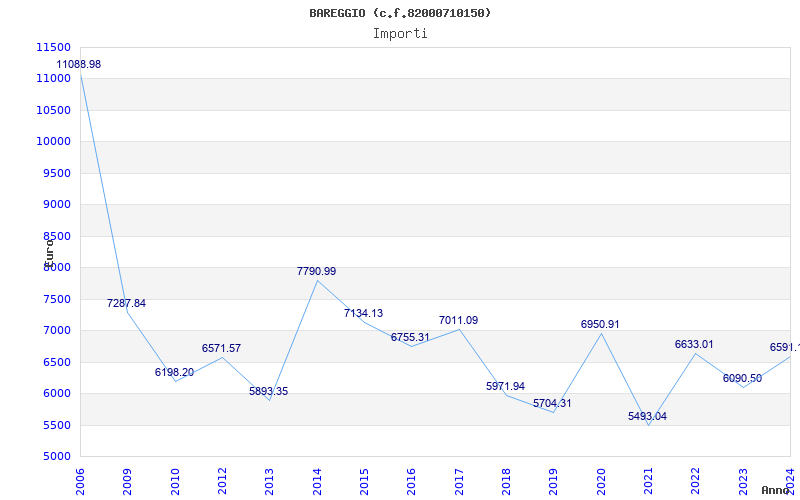800x500 pixels.
Task: Click y-axis value 11000
Action: pyautogui.click(x=53, y=79)
